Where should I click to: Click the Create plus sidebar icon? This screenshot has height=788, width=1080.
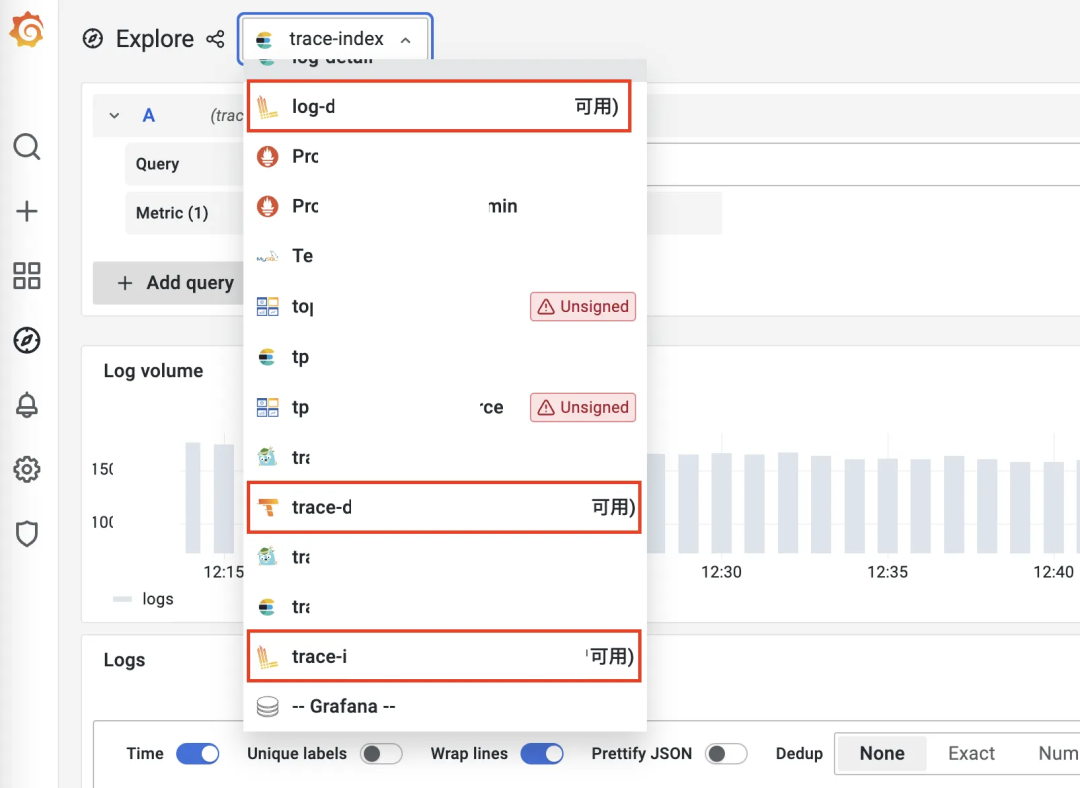(27, 211)
